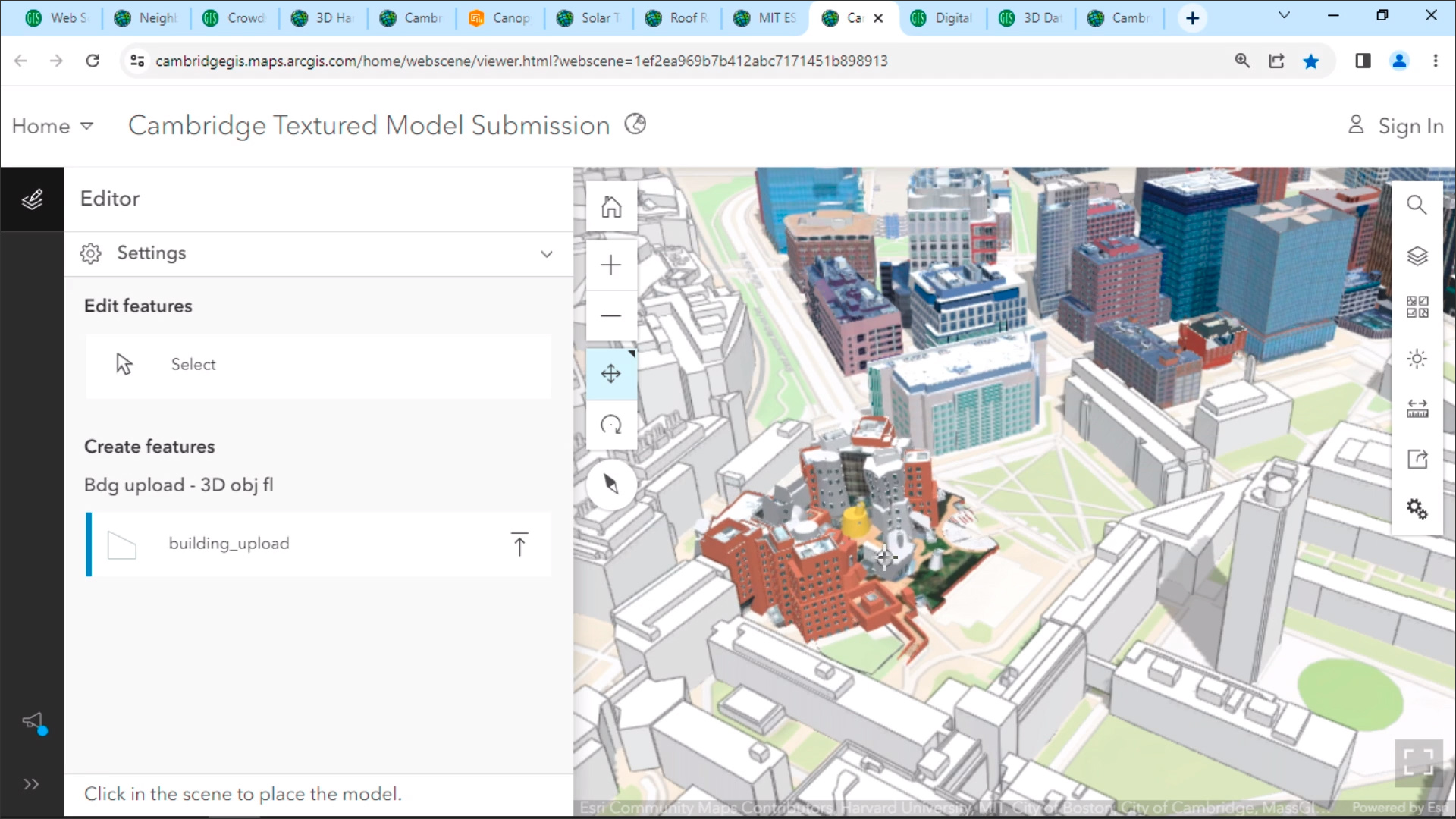Open the Basemap gallery icon
Screen dimensions: 1456x819
coord(1417,307)
